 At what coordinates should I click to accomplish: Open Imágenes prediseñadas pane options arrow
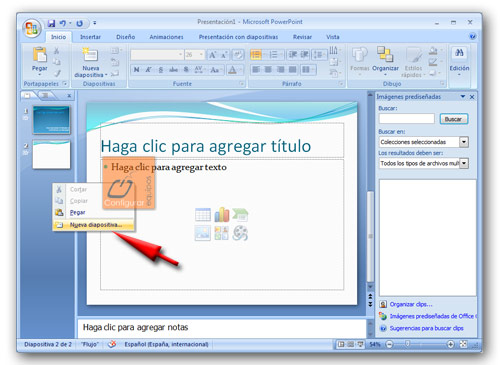463,97
